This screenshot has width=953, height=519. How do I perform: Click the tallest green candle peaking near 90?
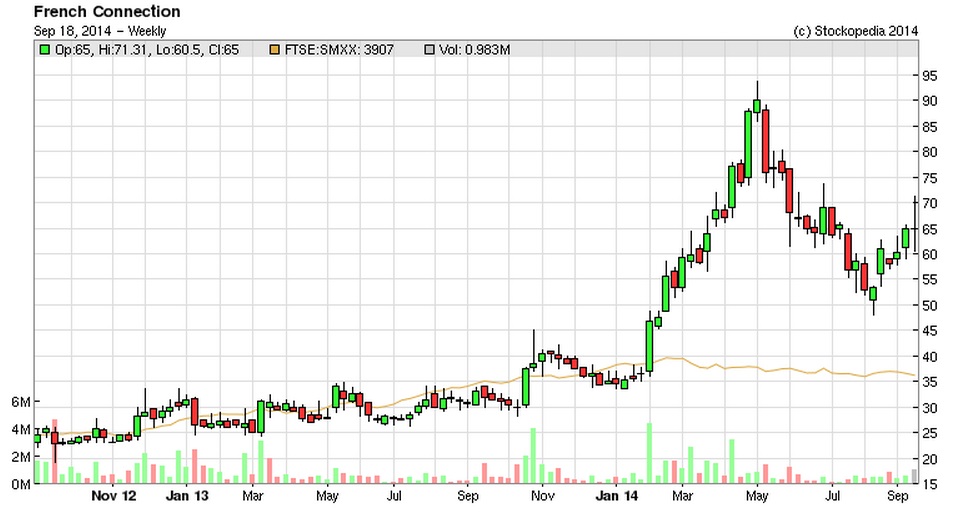tap(748, 144)
